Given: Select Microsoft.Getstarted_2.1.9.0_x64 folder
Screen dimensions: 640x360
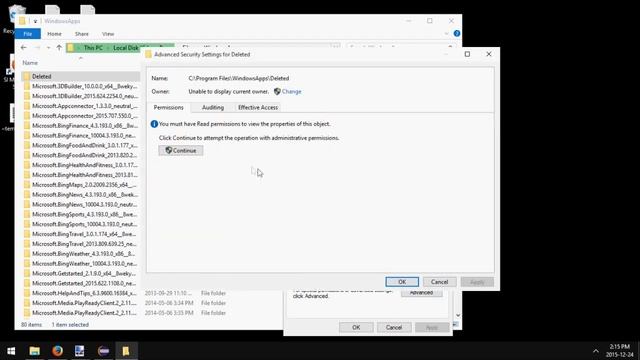Looking at the screenshot, I should click(x=81, y=273).
